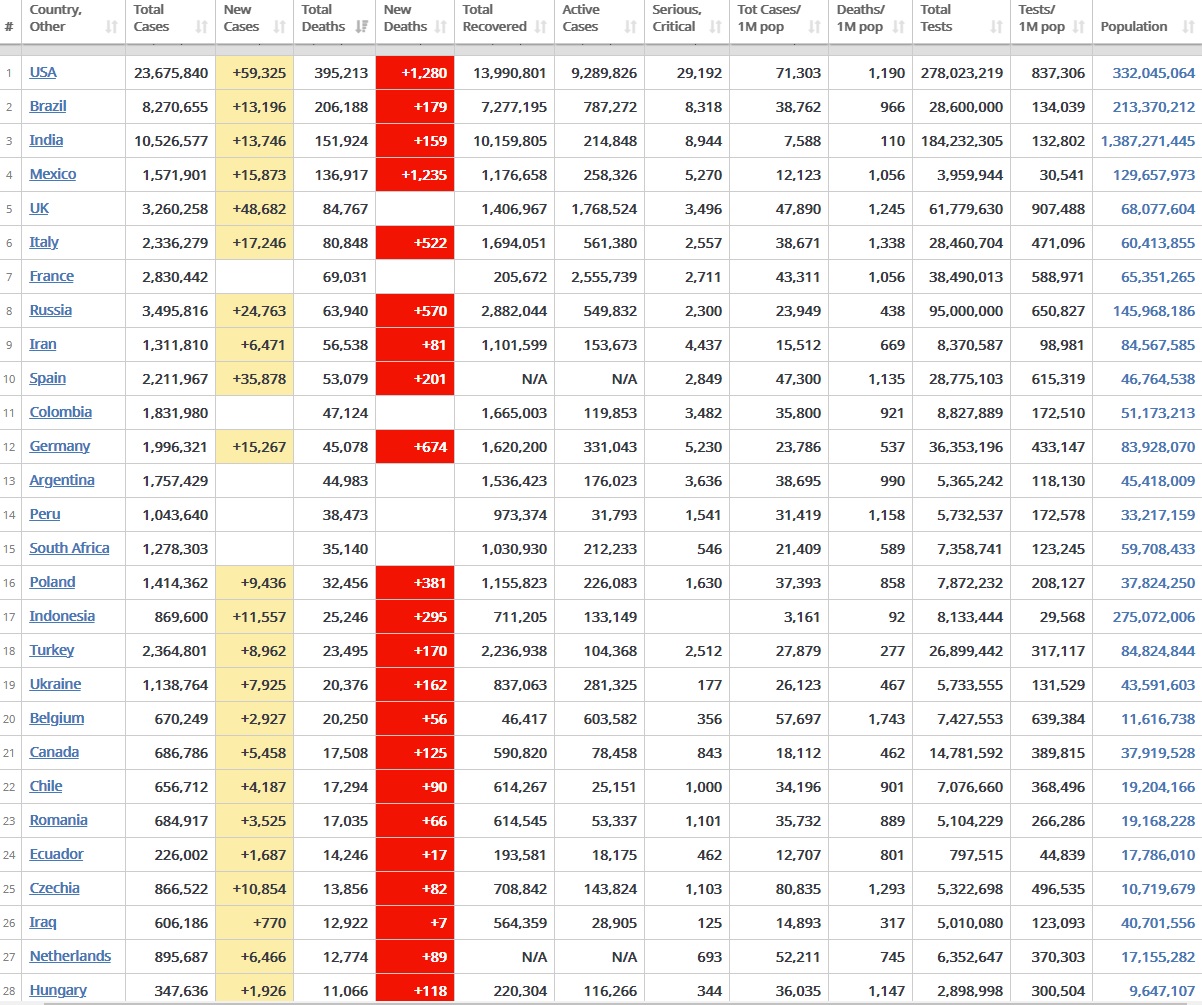Click UK population 68,077,604 link
Viewport: 1202px width, 1005px height.
pos(1158,209)
